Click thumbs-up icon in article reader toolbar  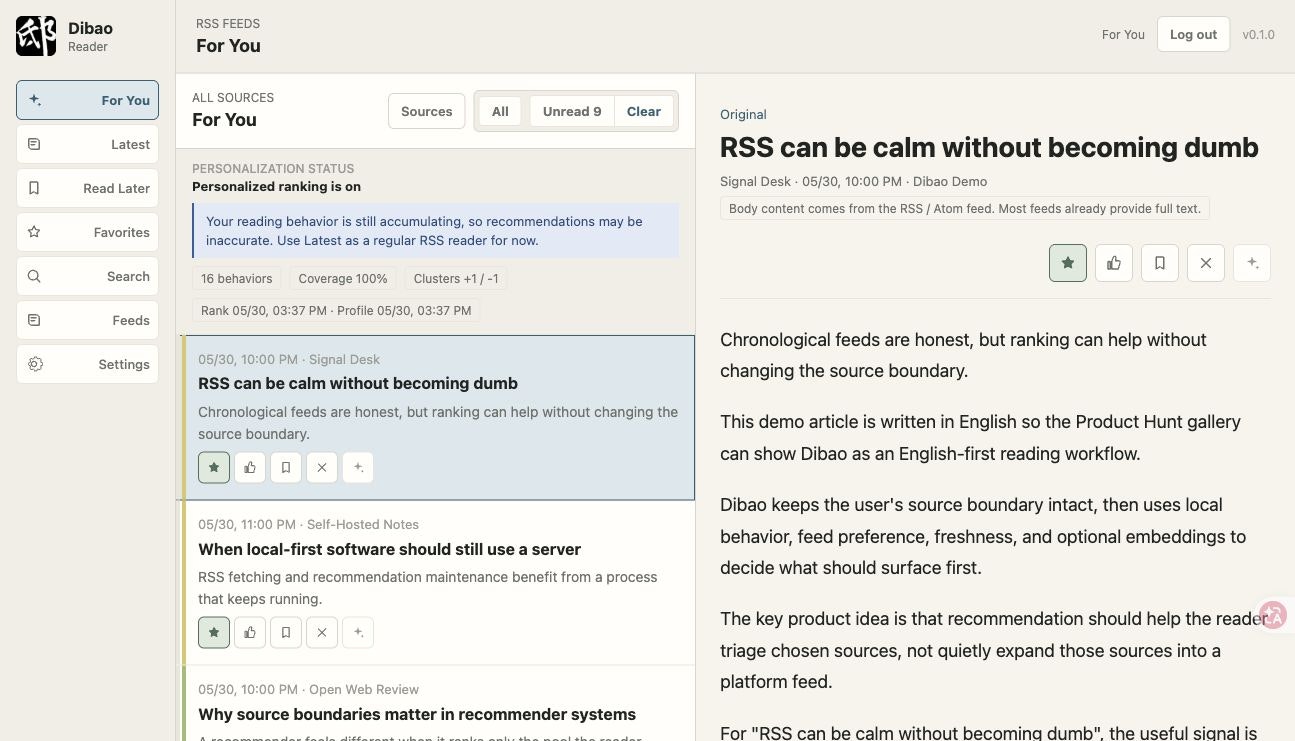pos(1114,263)
